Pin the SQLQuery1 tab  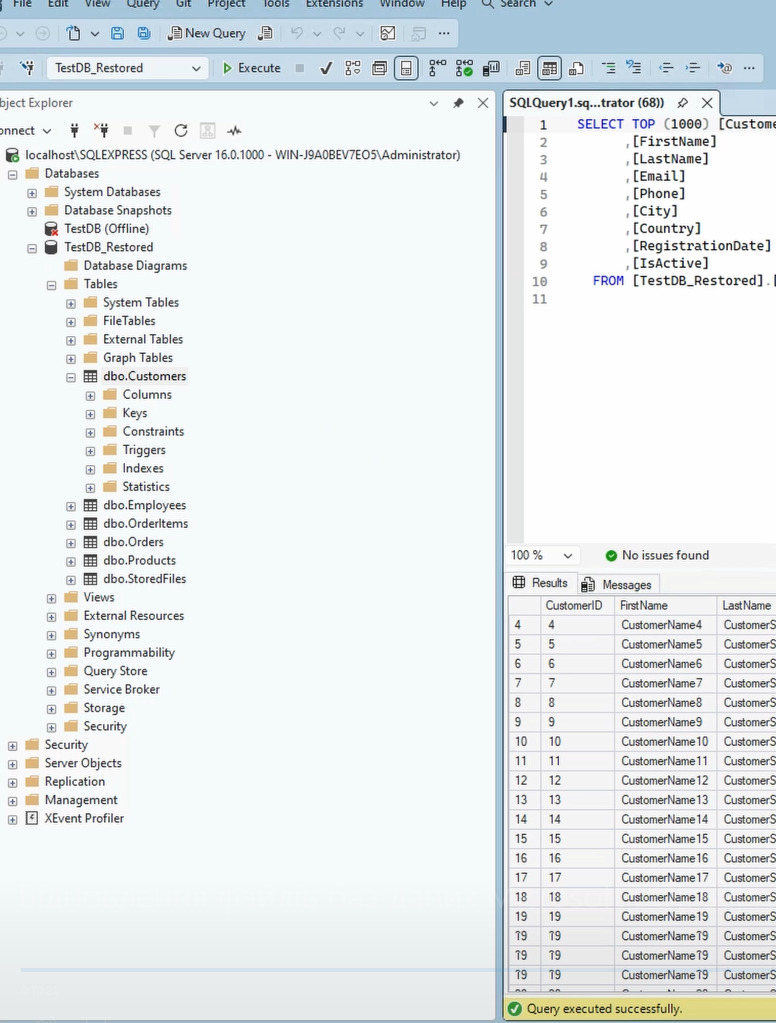click(x=683, y=103)
